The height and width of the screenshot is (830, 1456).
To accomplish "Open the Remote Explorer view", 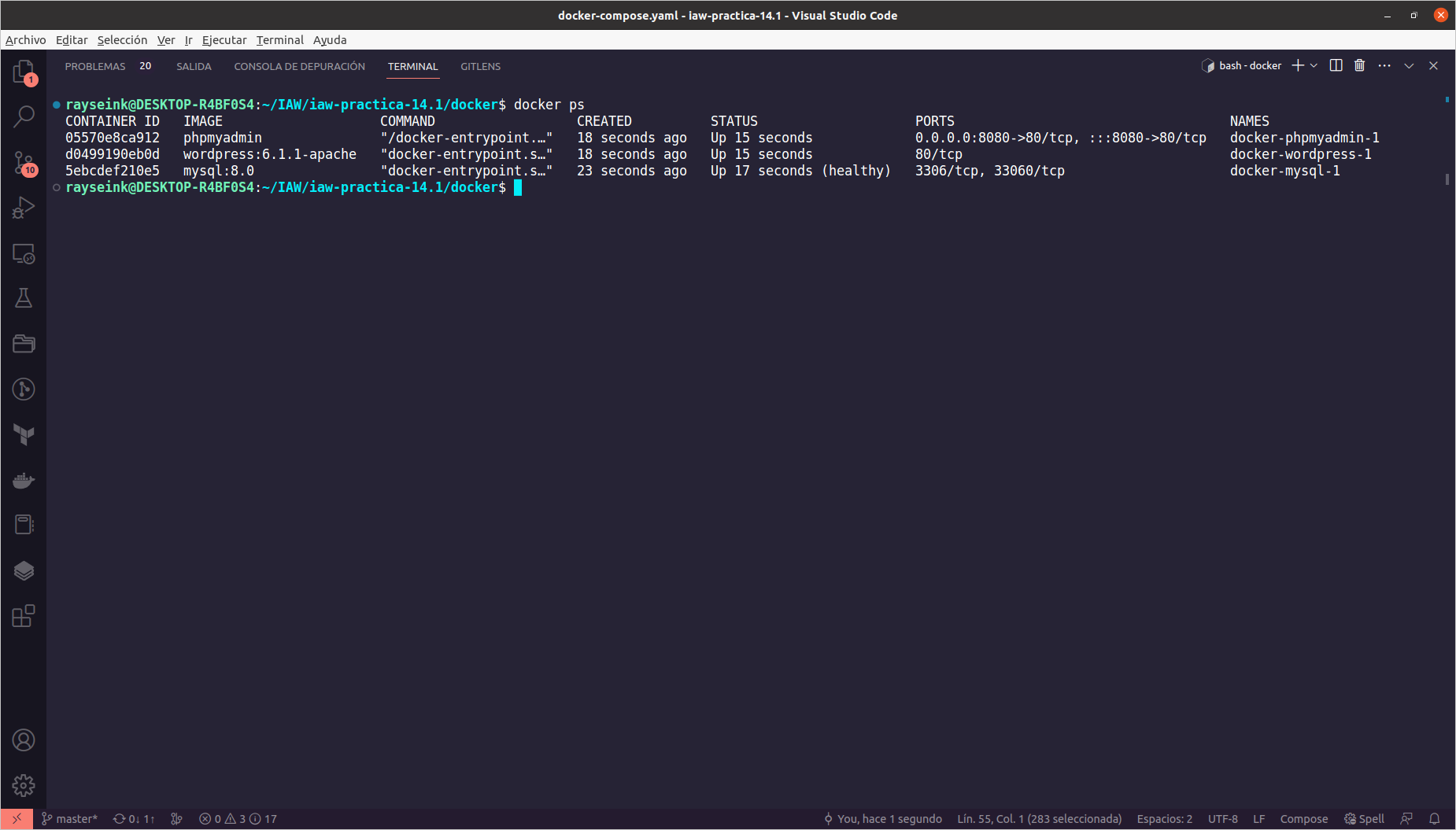I will (x=24, y=254).
